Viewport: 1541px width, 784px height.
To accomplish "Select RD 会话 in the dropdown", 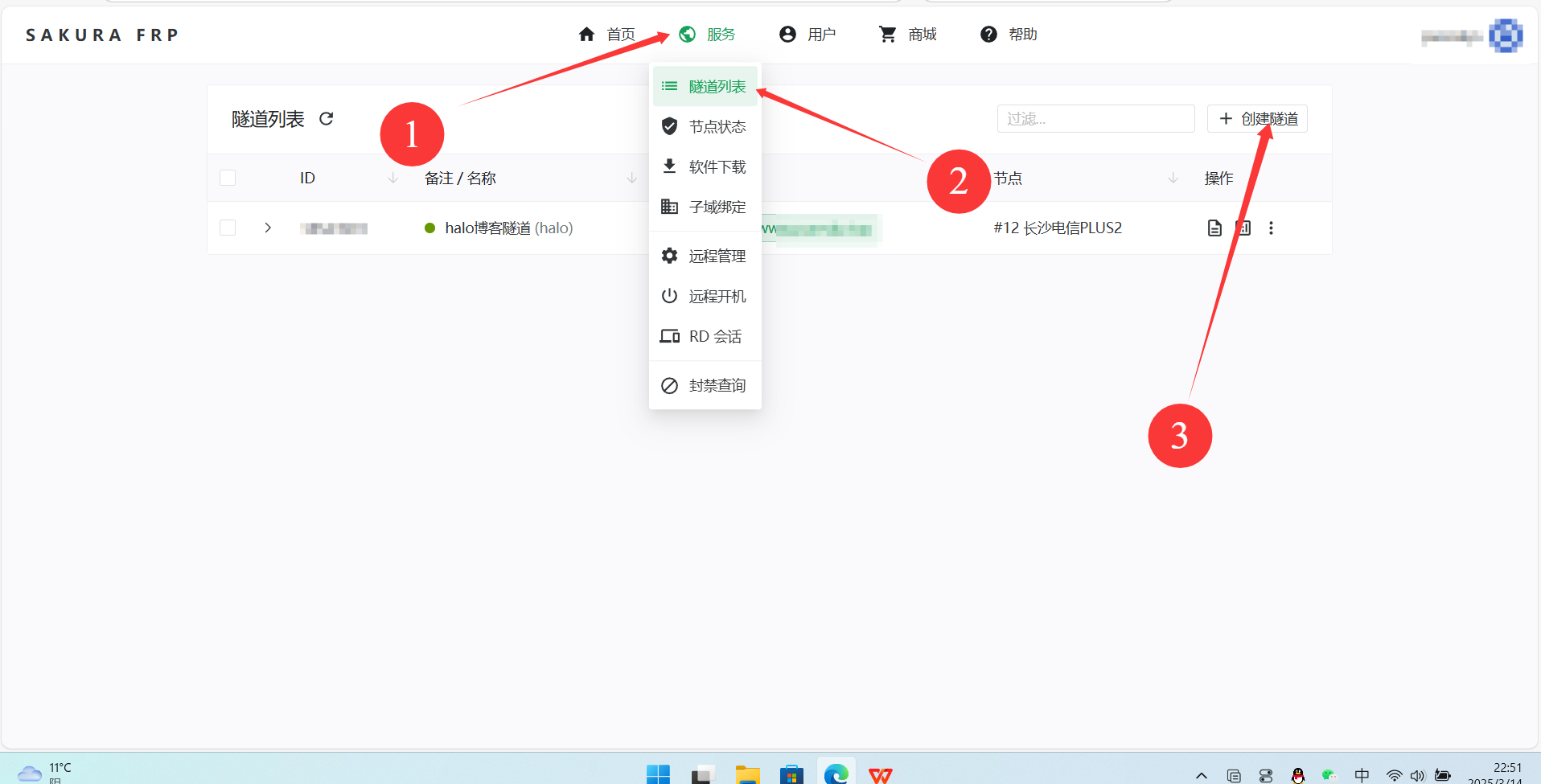I will pos(705,336).
